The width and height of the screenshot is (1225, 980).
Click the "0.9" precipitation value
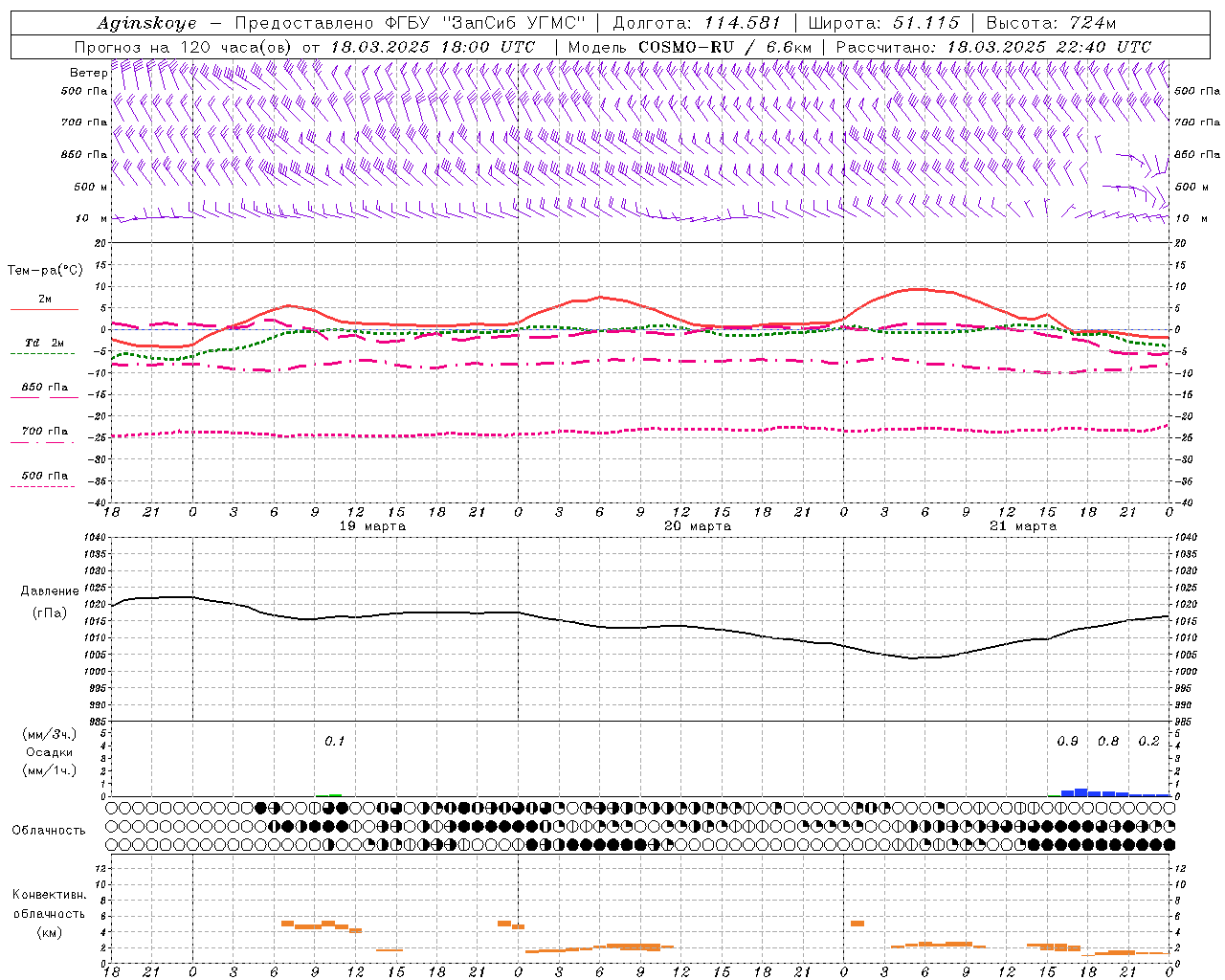point(1067,741)
